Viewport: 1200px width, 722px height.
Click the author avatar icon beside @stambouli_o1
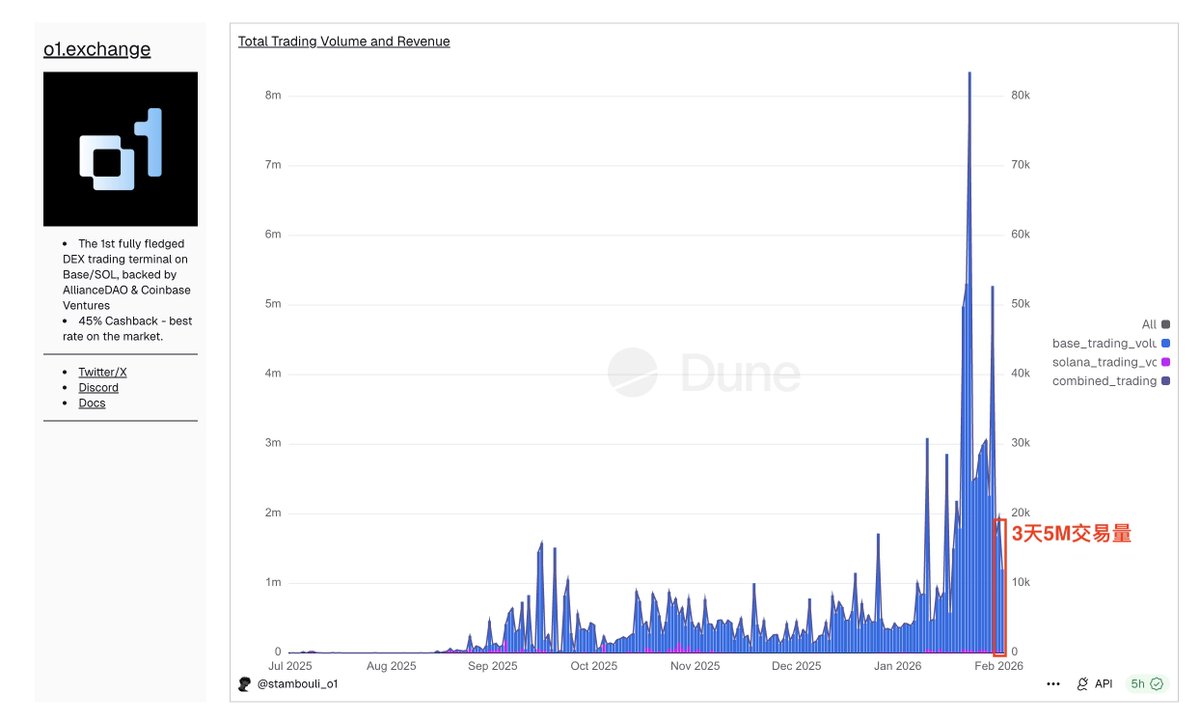pyautogui.click(x=245, y=684)
